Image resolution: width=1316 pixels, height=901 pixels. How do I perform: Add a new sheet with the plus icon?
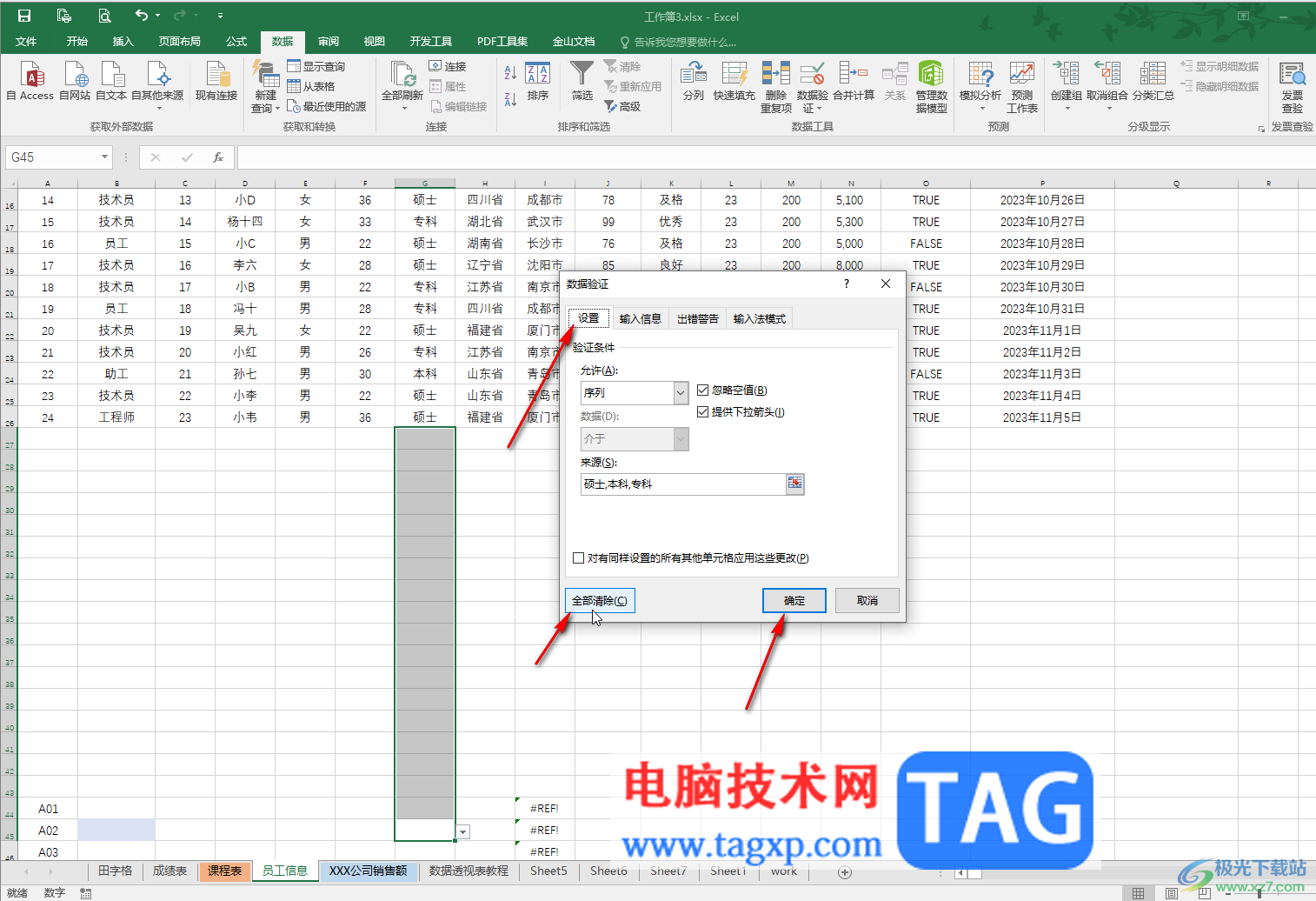[x=844, y=872]
